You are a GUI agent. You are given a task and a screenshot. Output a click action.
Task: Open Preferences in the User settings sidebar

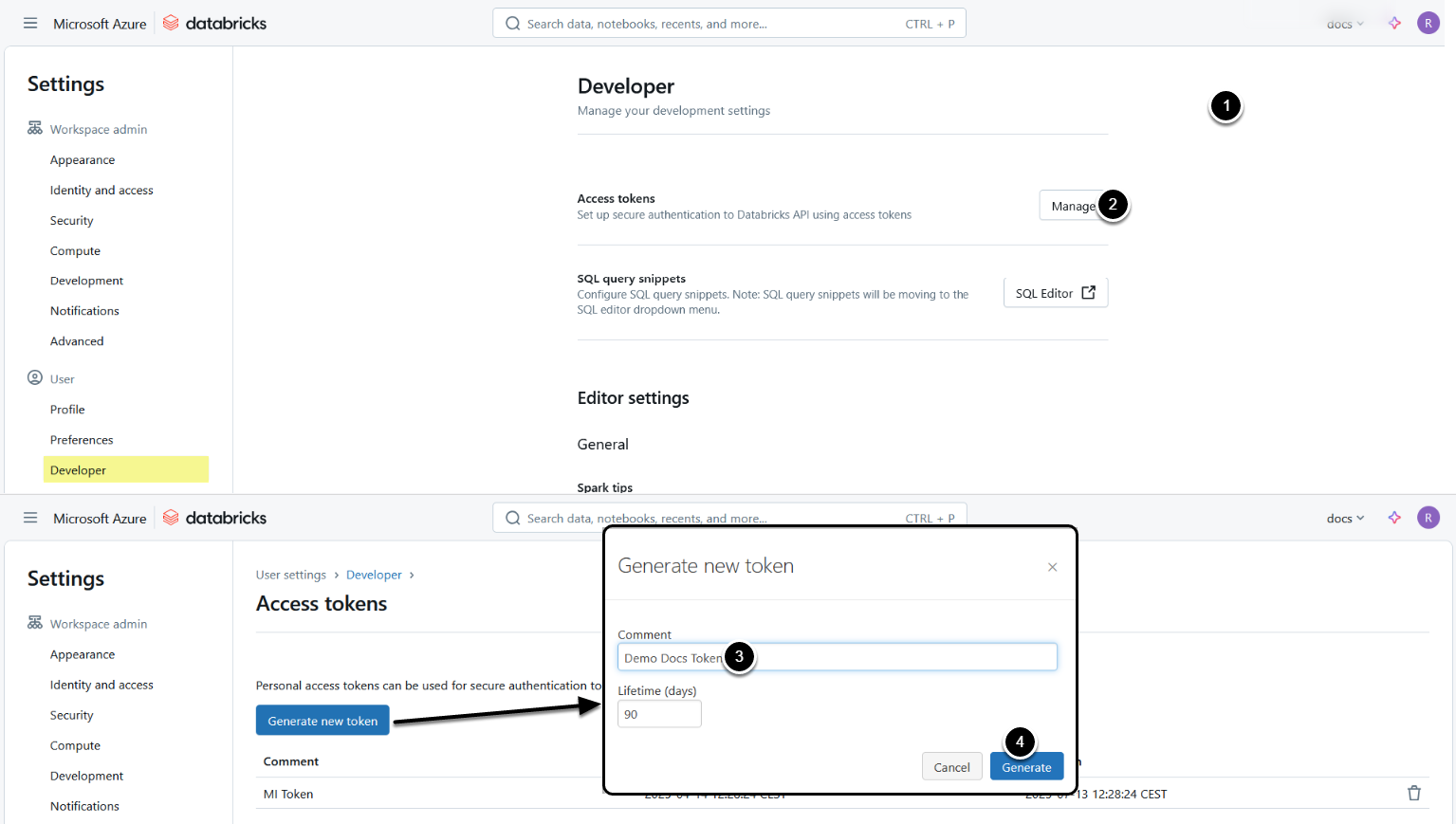tap(82, 440)
